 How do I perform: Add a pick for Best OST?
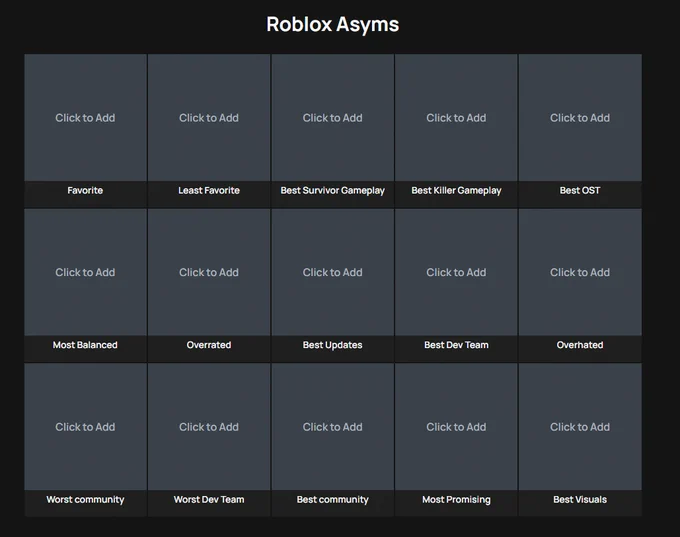pos(580,118)
